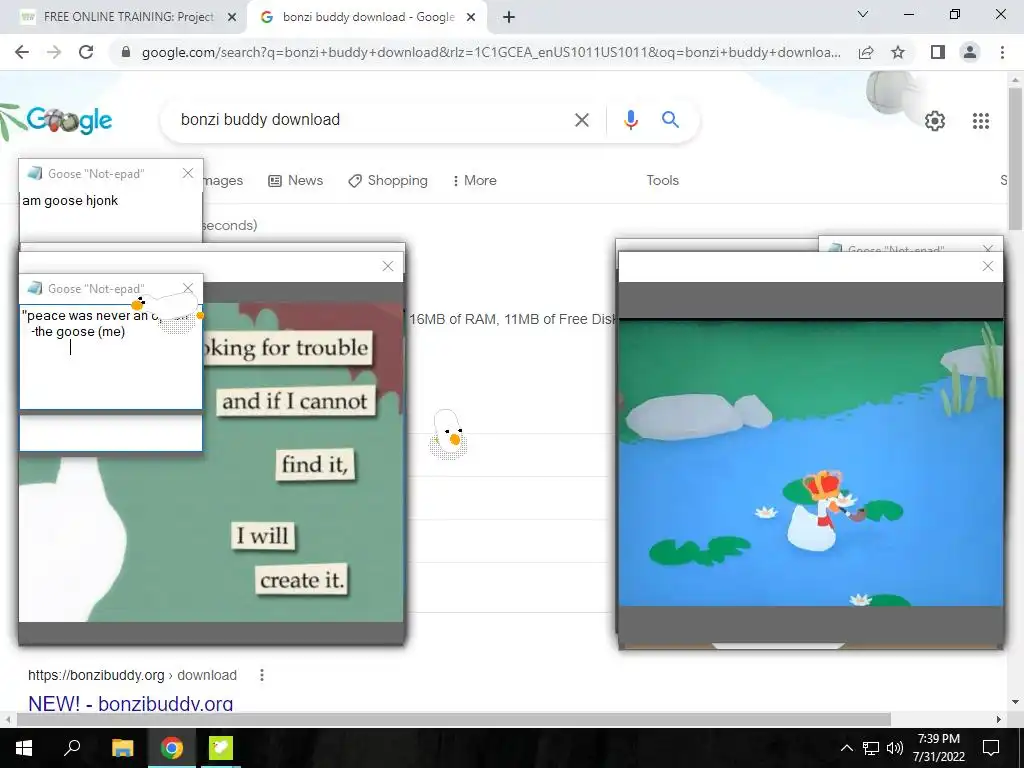Expand the More search categories
1024x768 pixels.
click(x=475, y=180)
